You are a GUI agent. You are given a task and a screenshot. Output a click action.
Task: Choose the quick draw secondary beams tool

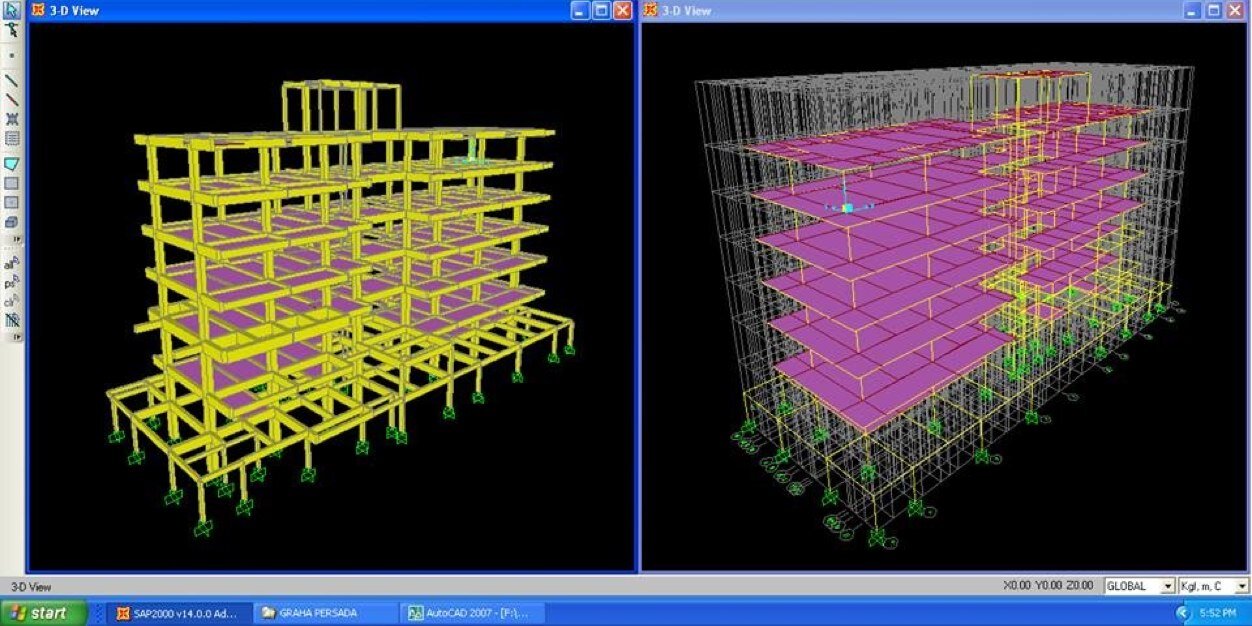12,138
